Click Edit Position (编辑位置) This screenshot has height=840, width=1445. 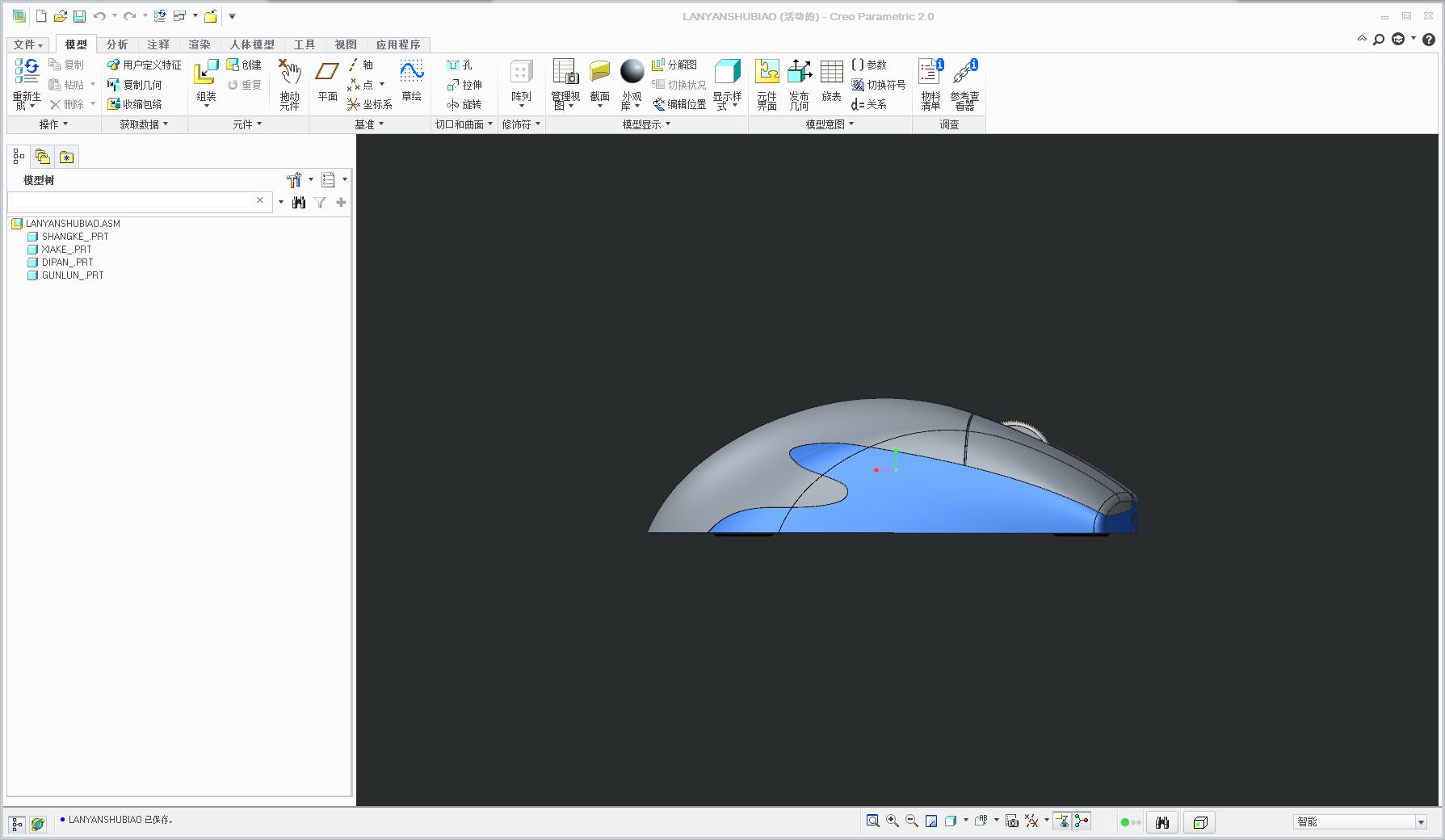pyautogui.click(x=679, y=104)
